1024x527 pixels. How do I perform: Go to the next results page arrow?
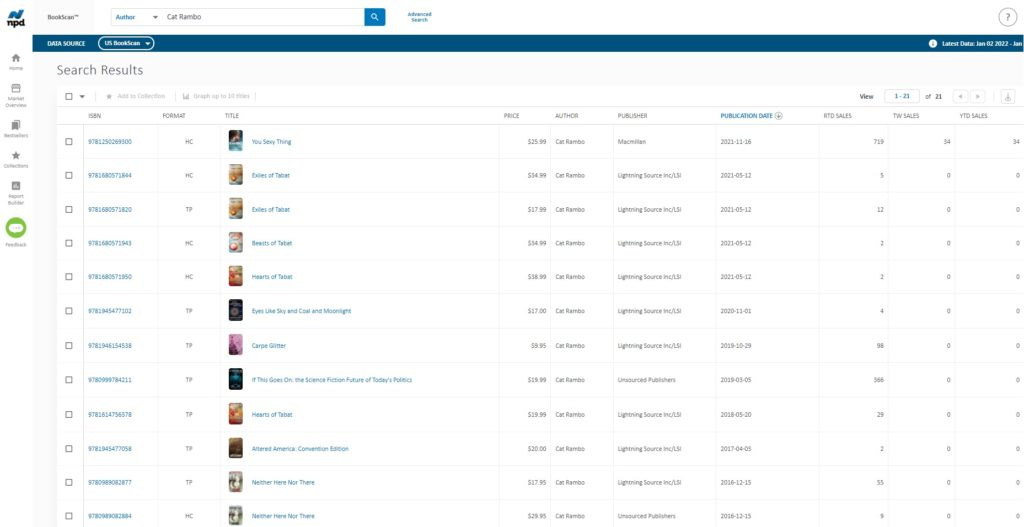[978, 97]
